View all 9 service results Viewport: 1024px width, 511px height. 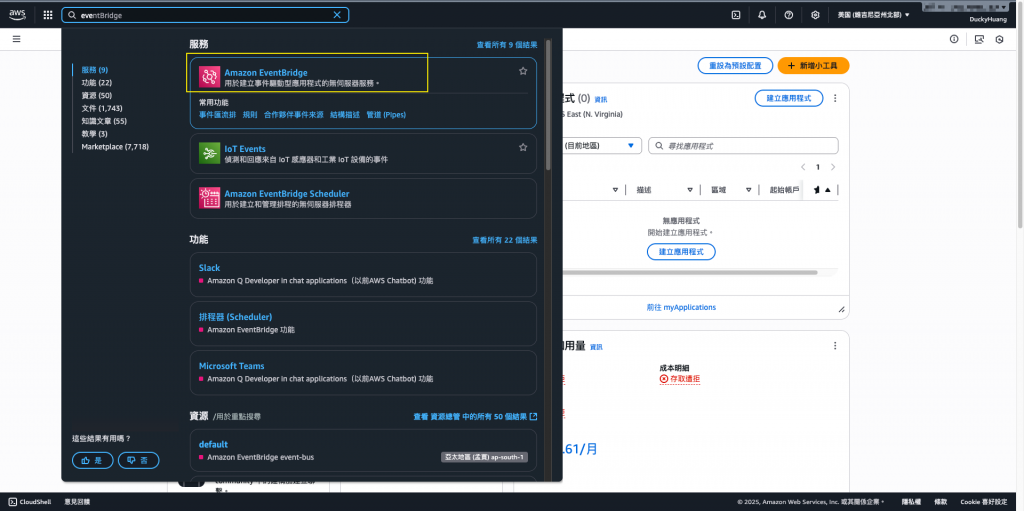(507, 45)
